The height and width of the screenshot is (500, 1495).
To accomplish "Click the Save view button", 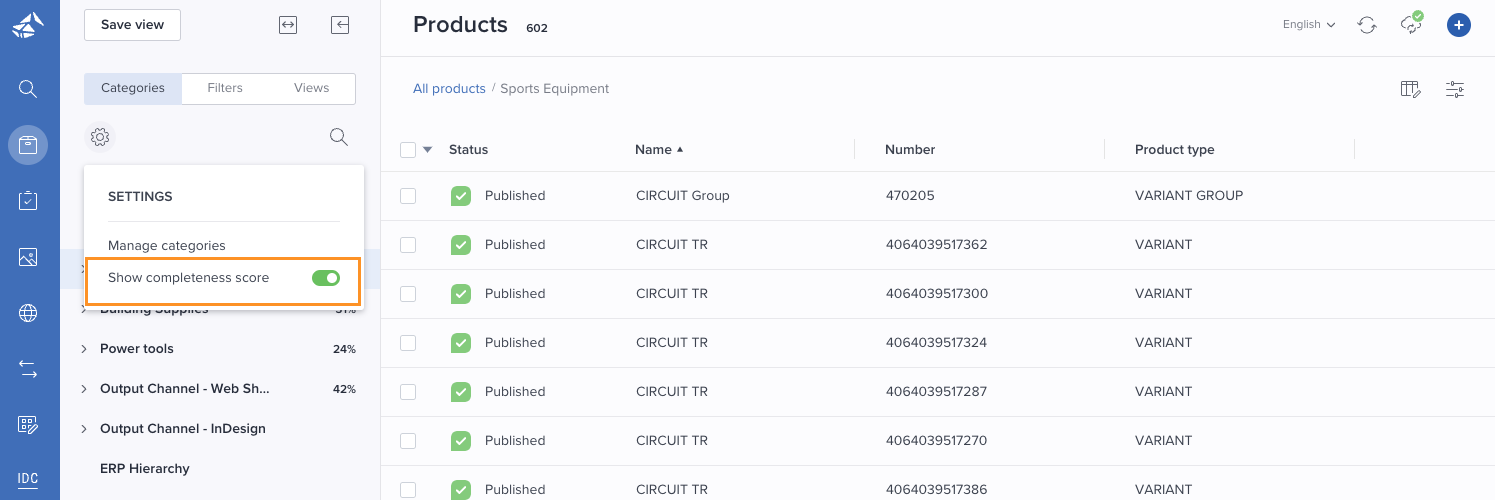I will pyautogui.click(x=132, y=25).
